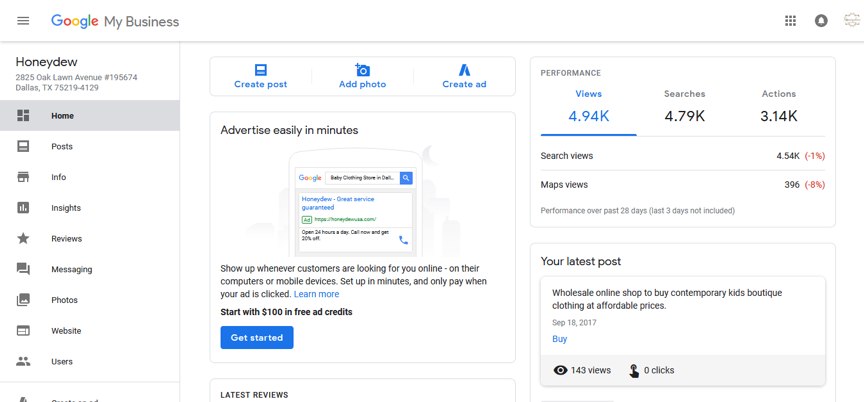Click the Sep 18, 2017 post date

point(574,323)
